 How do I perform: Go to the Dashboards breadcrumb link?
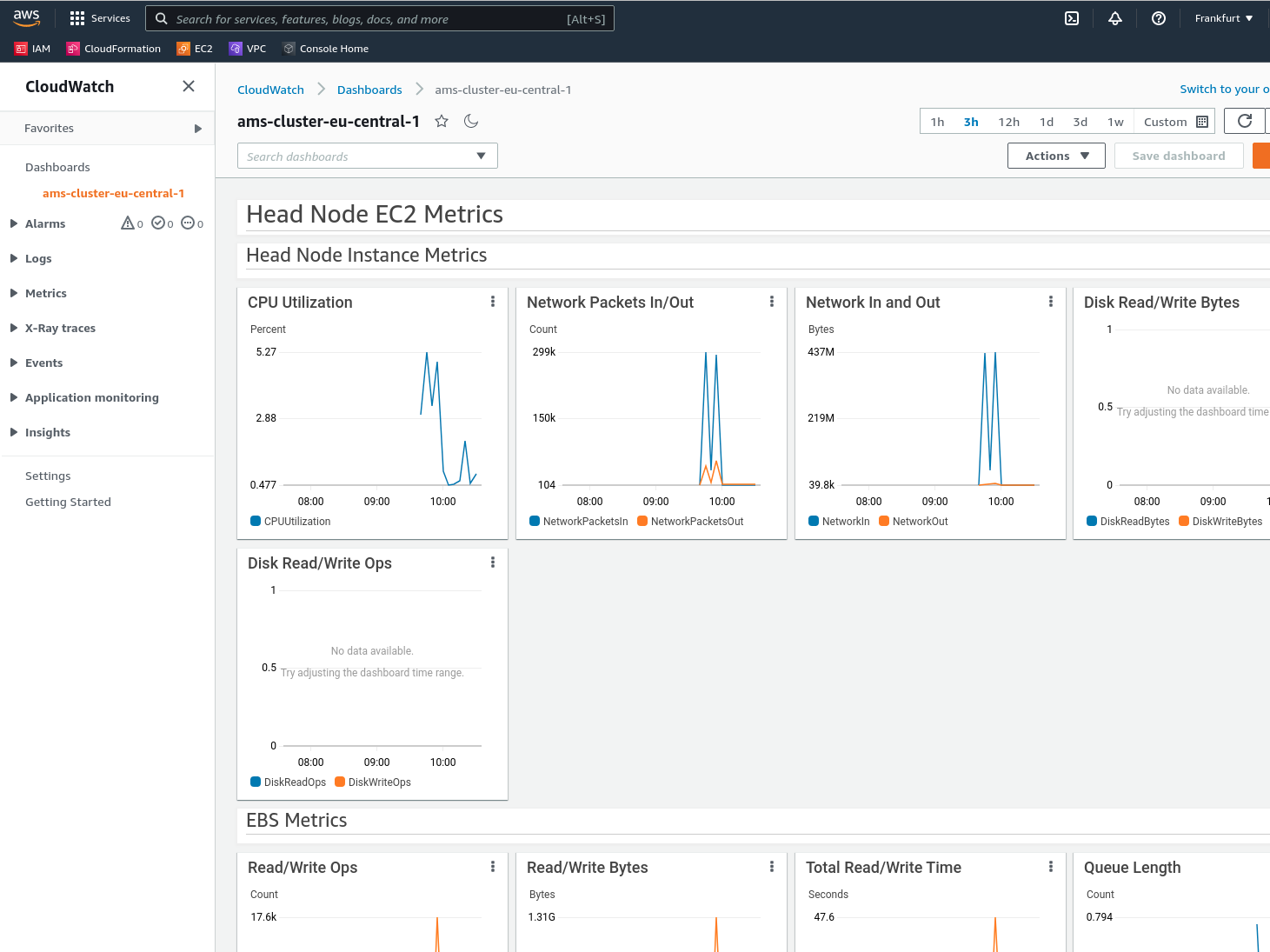pyautogui.click(x=369, y=90)
